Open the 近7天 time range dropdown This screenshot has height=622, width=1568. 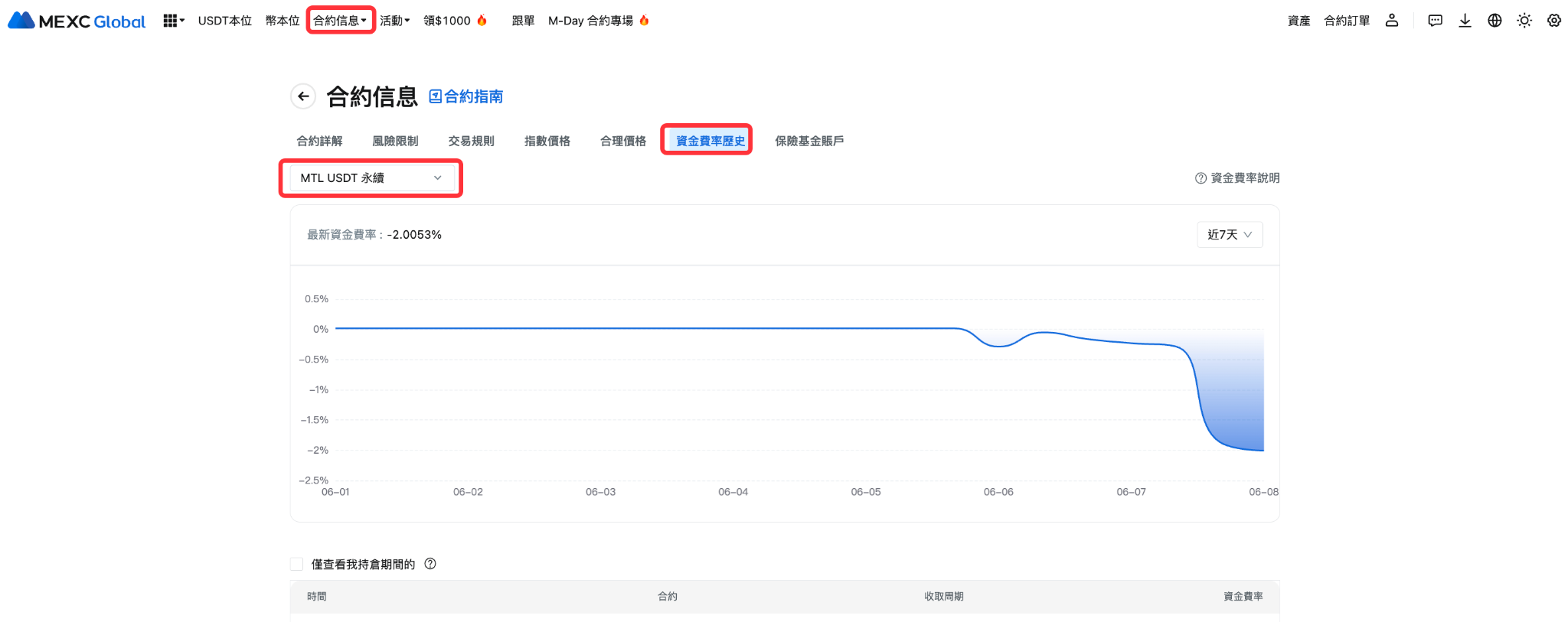[x=1230, y=235]
